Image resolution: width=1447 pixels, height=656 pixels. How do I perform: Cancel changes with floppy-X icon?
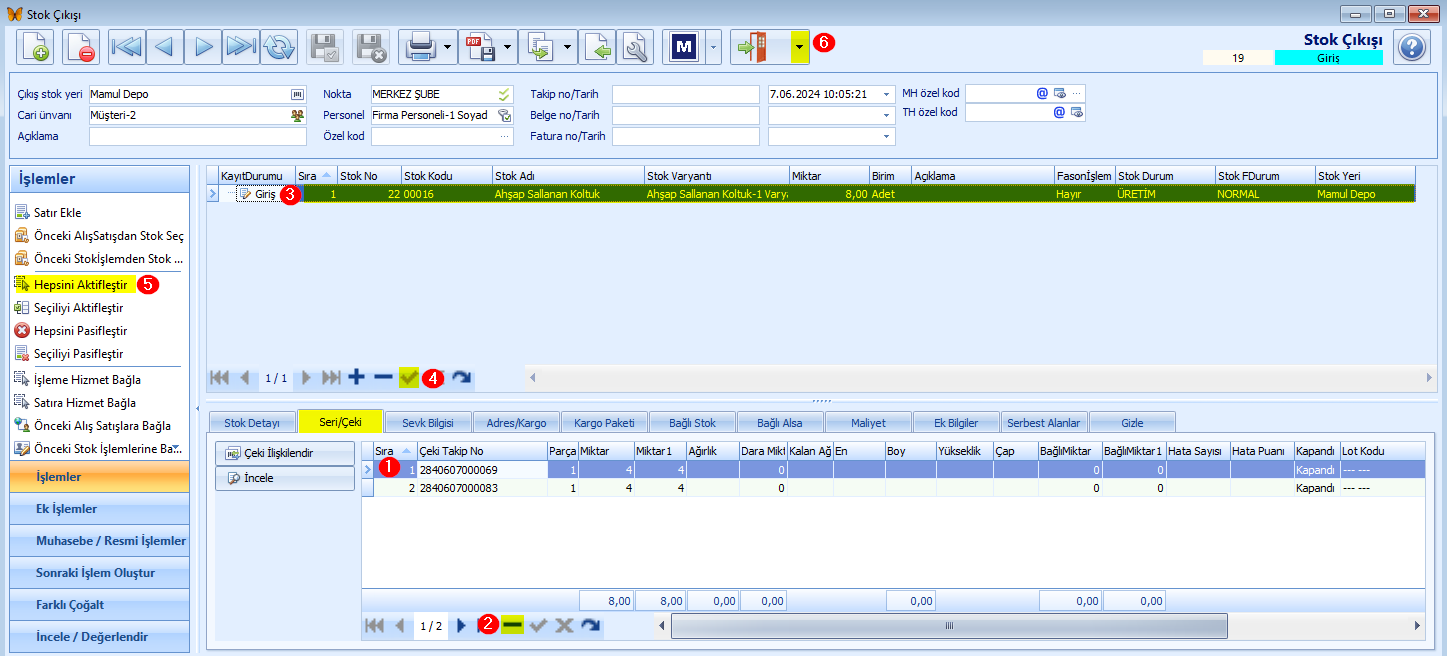(x=371, y=47)
